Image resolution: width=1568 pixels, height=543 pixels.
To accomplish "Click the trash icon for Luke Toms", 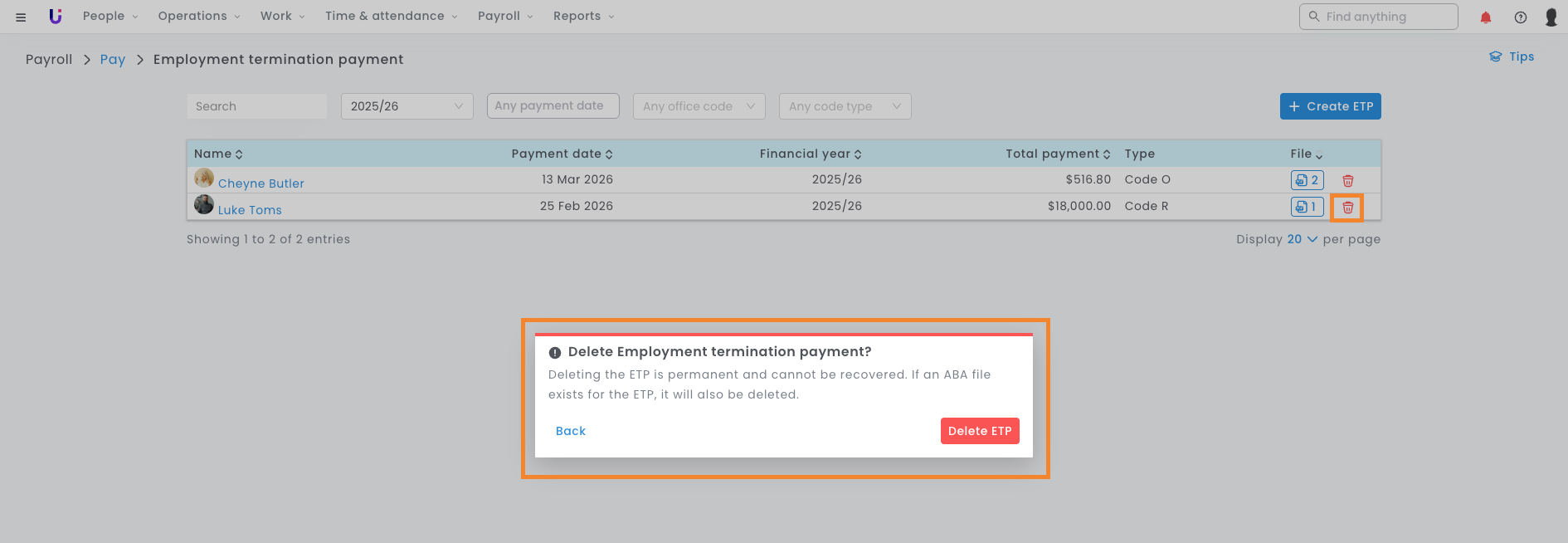I will [1347, 208].
